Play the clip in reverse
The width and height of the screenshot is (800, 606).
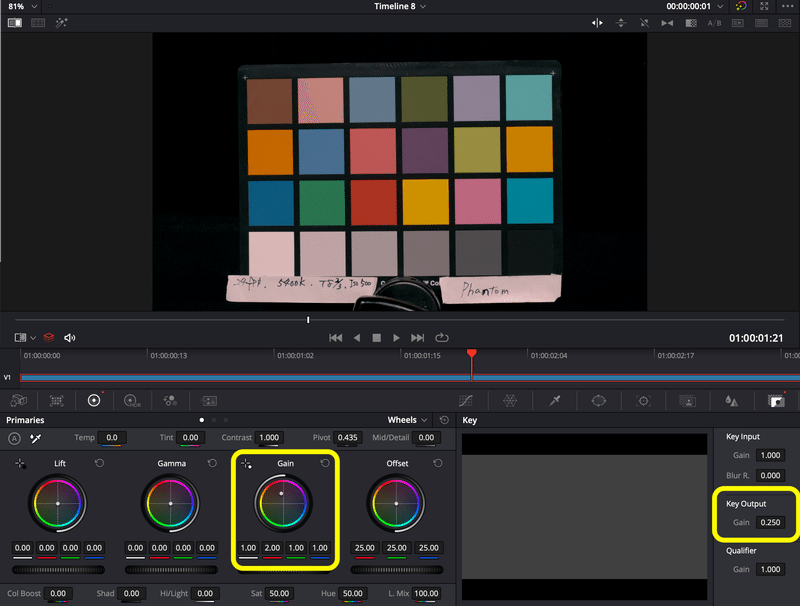[357, 338]
